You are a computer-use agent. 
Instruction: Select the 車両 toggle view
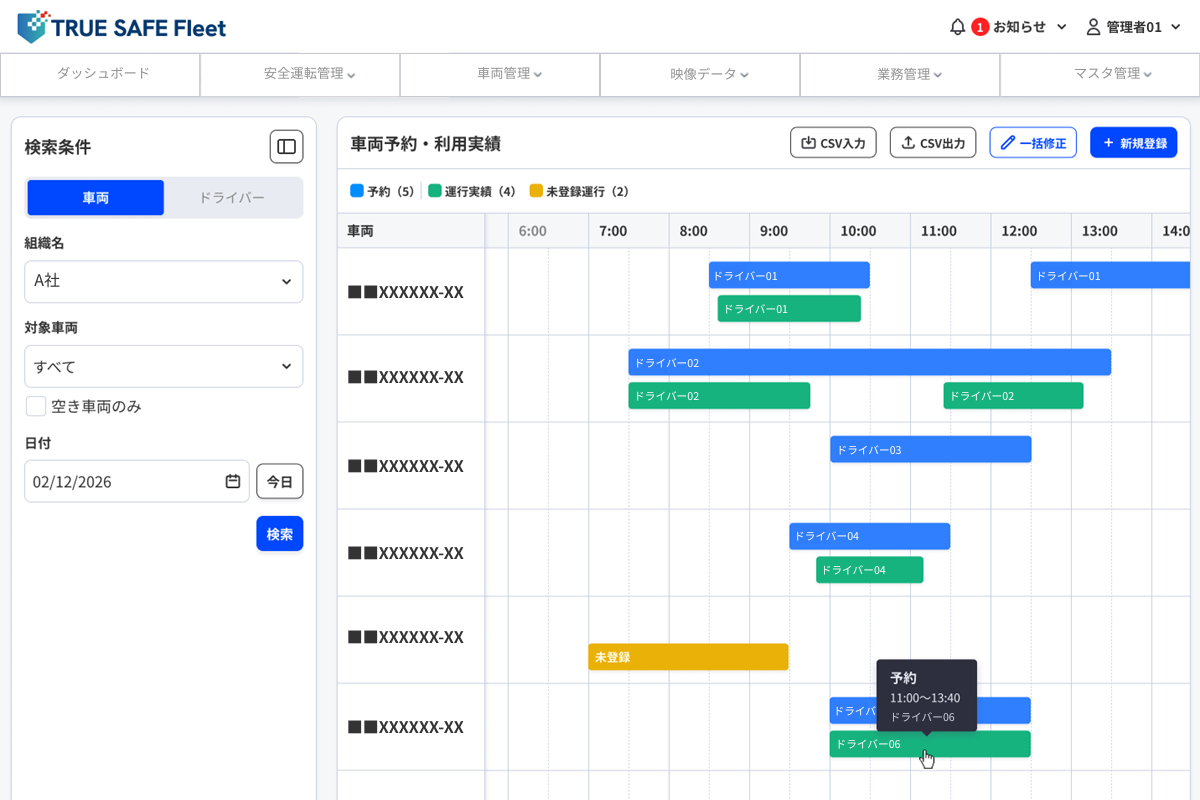pos(96,198)
